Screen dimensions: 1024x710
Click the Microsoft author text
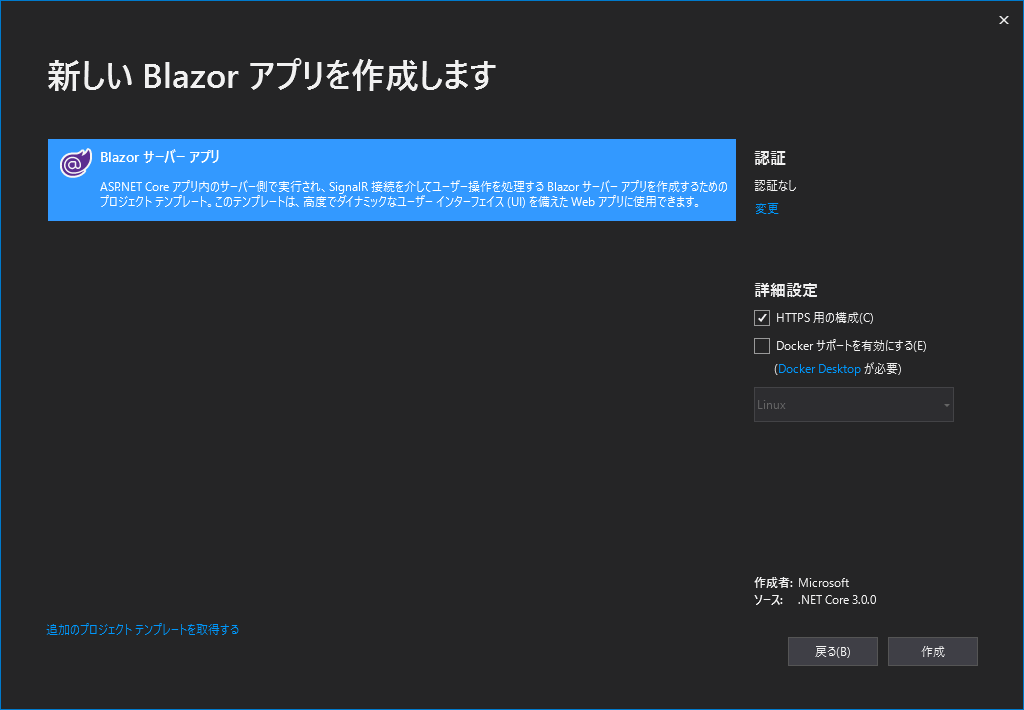click(824, 583)
